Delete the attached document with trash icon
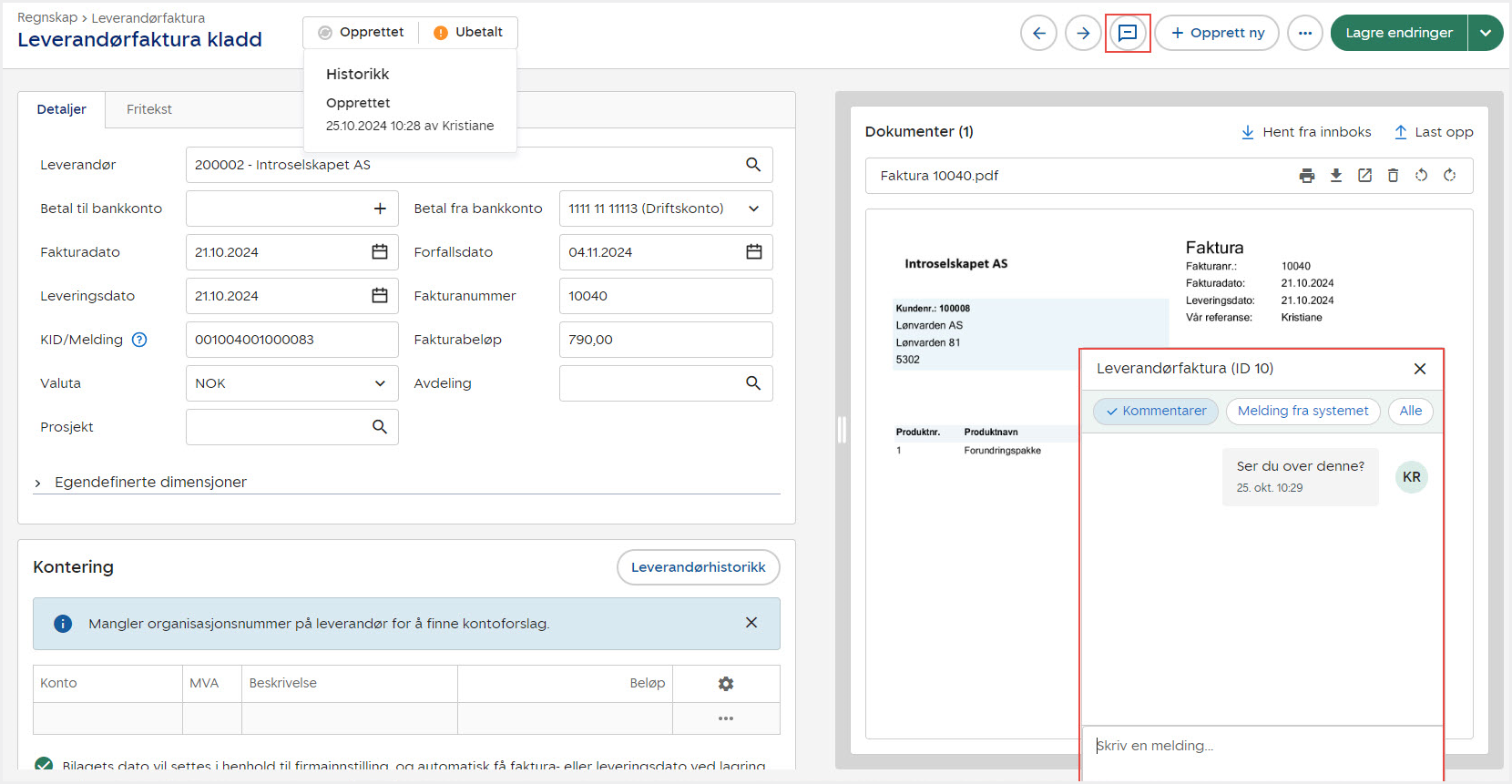Image resolution: width=1512 pixels, height=784 pixels. pyautogui.click(x=1393, y=176)
